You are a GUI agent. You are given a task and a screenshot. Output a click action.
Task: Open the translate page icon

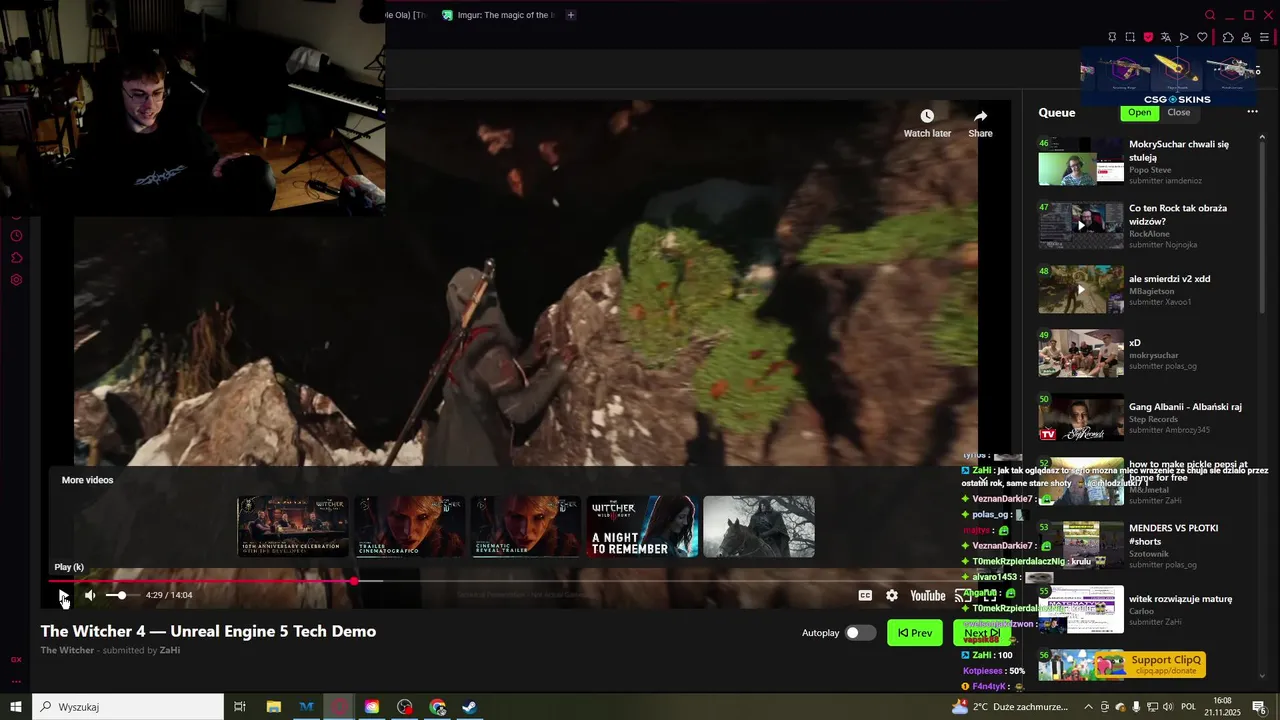point(1166,37)
